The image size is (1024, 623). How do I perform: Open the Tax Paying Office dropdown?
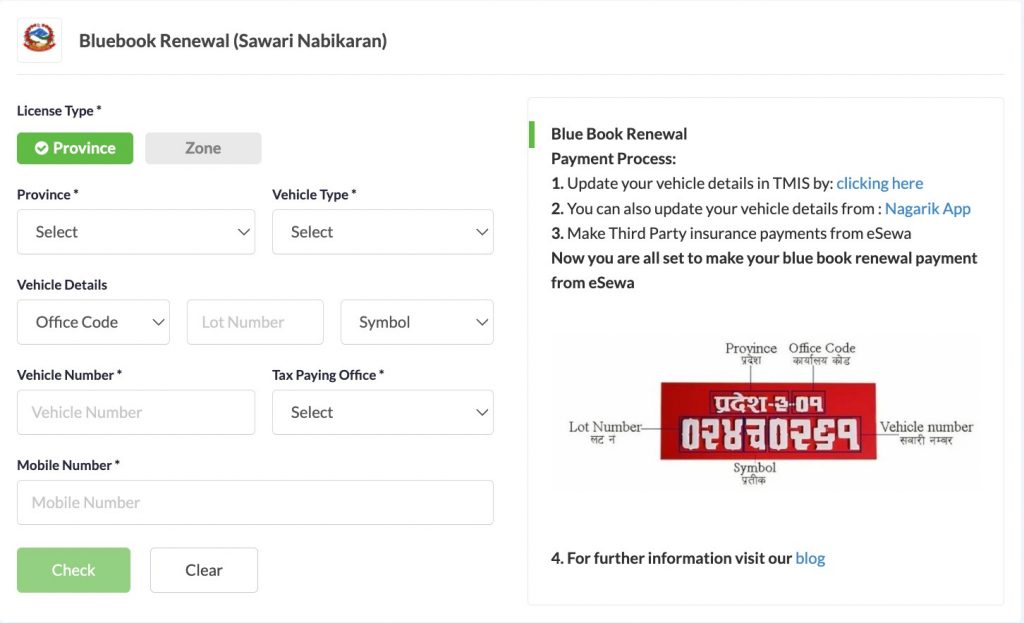382,412
